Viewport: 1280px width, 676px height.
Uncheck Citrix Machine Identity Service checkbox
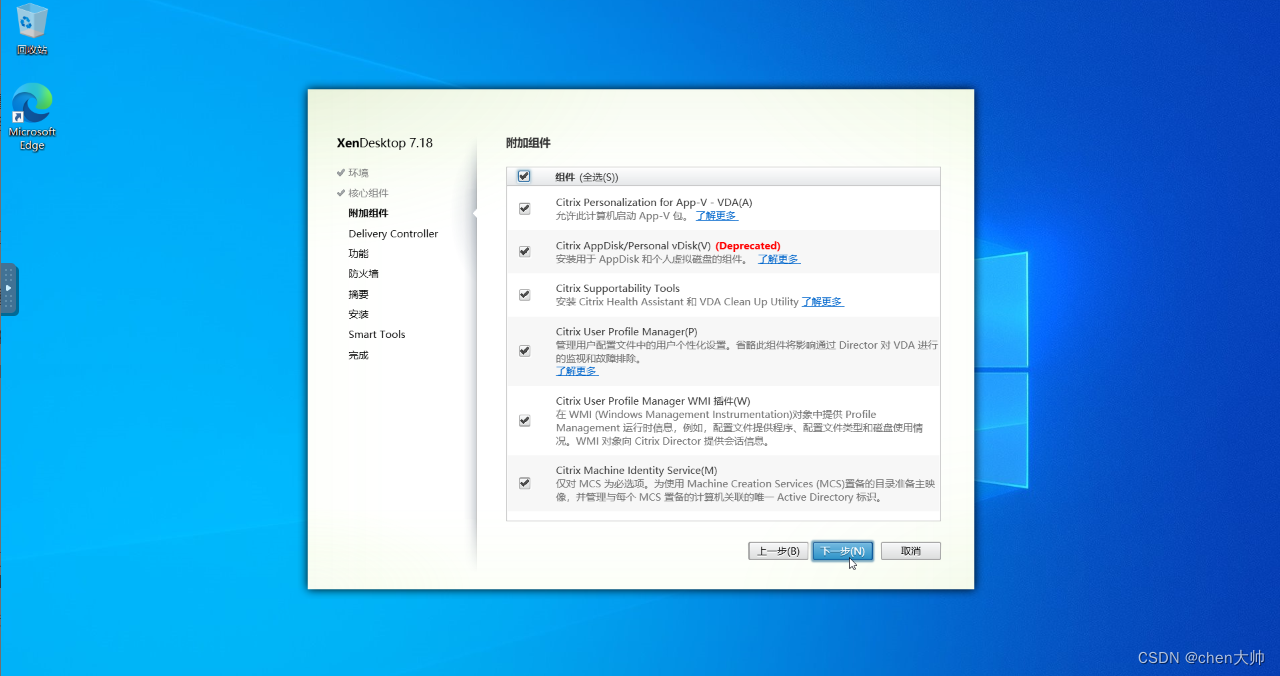pyautogui.click(x=524, y=483)
